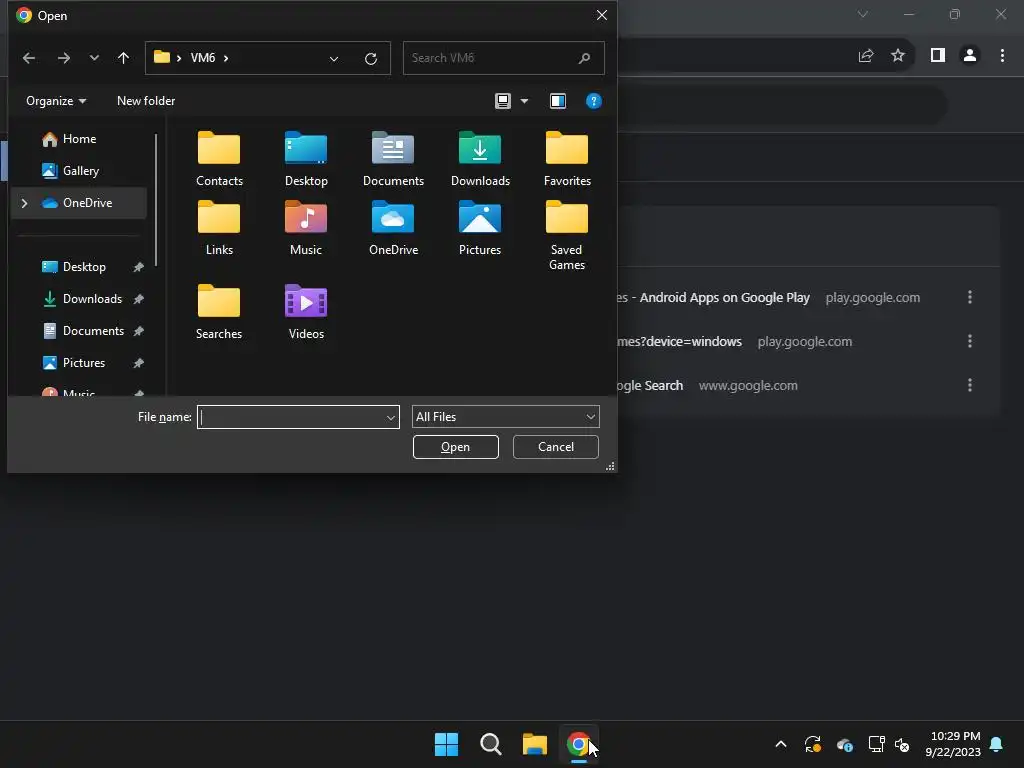Open taskbar Search

point(490,744)
